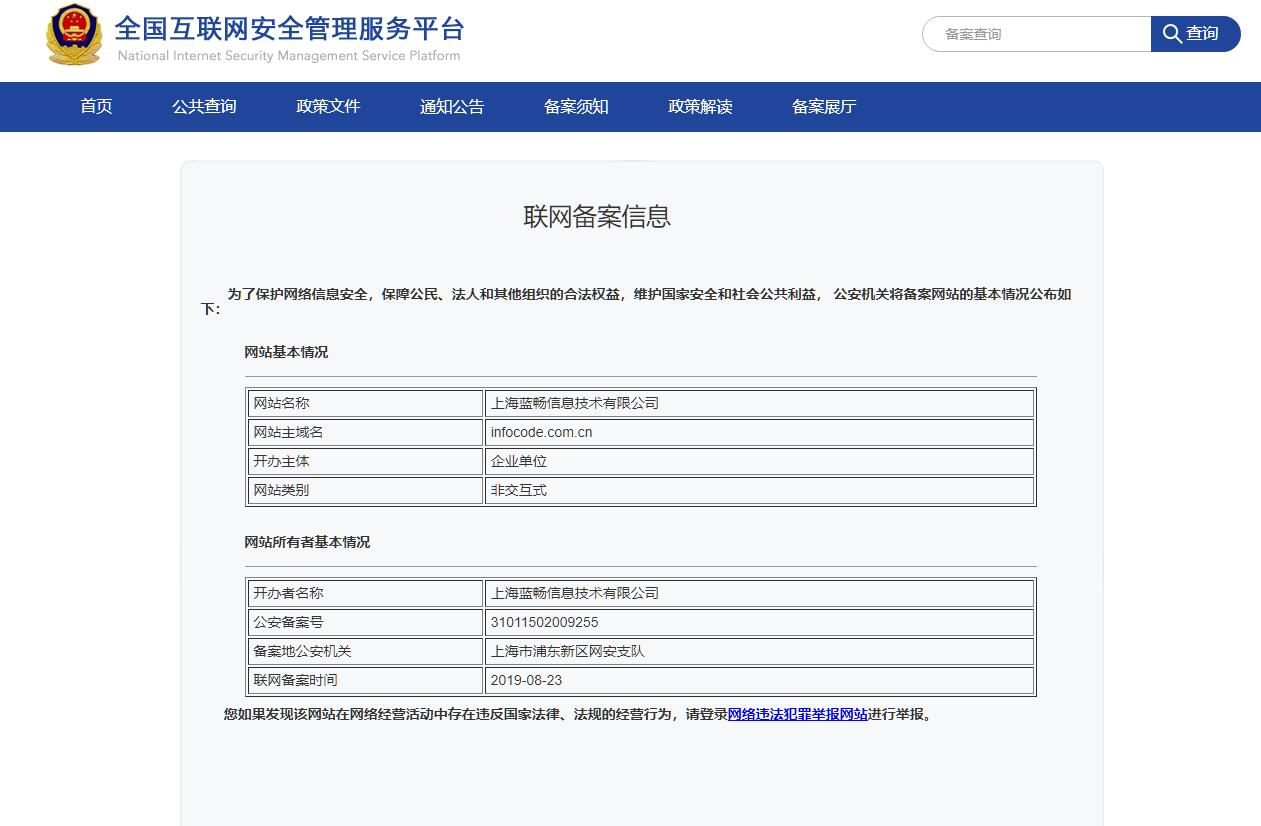Select the 政策文件 policy documents menu
This screenshot has width=1261, height=826.
pyautogui.click(x=328, y=107)
